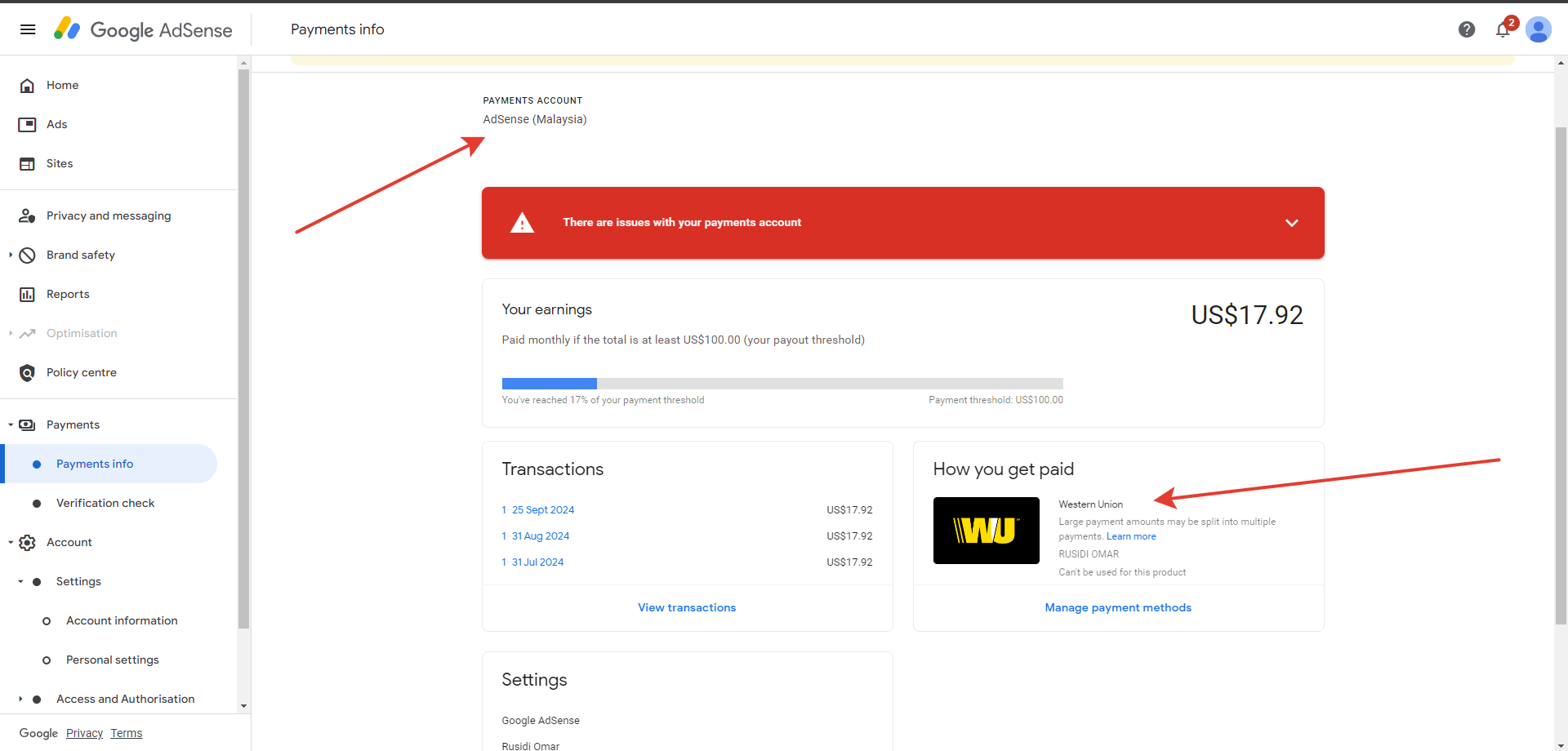Screen dimensions: 1568x751
Task: Click the Payments info page title
Action: click(x=337, y=29)
